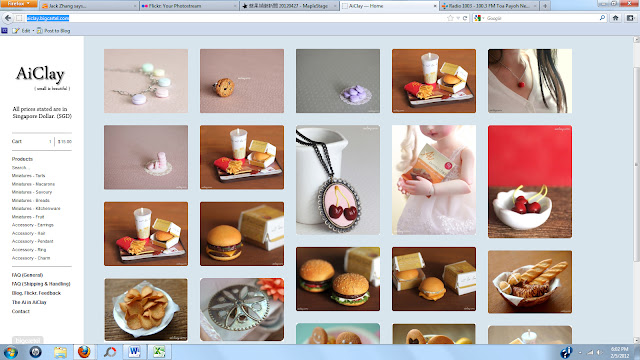Open The Ai in AiClay page
Image resolution: width=640 pixels, height=360 pixels.
pyautogui.click(x=29, y=302)
